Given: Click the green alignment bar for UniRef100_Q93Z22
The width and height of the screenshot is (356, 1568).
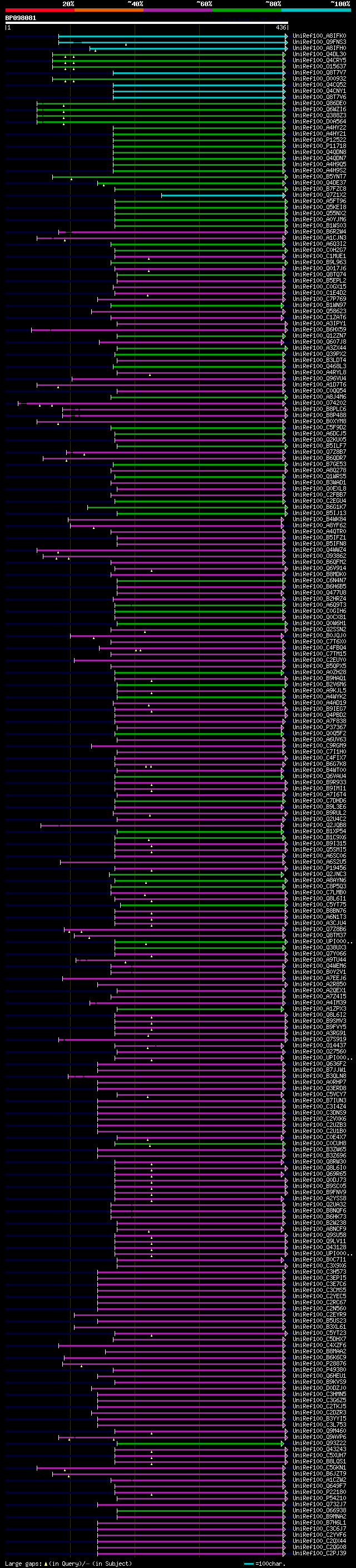Looking at the screenshot, I should 200,1443.
